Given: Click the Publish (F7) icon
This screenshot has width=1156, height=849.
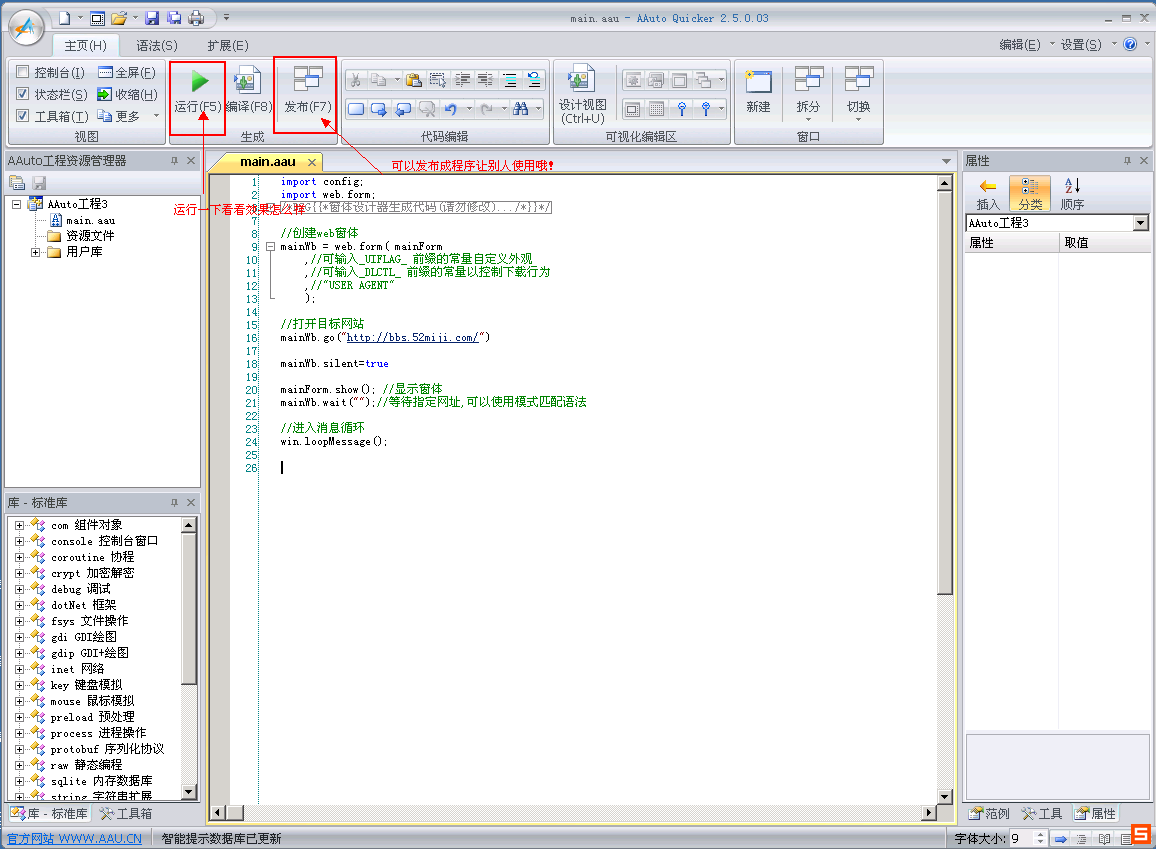Looking at the screenshot, I should pos(307,80).
